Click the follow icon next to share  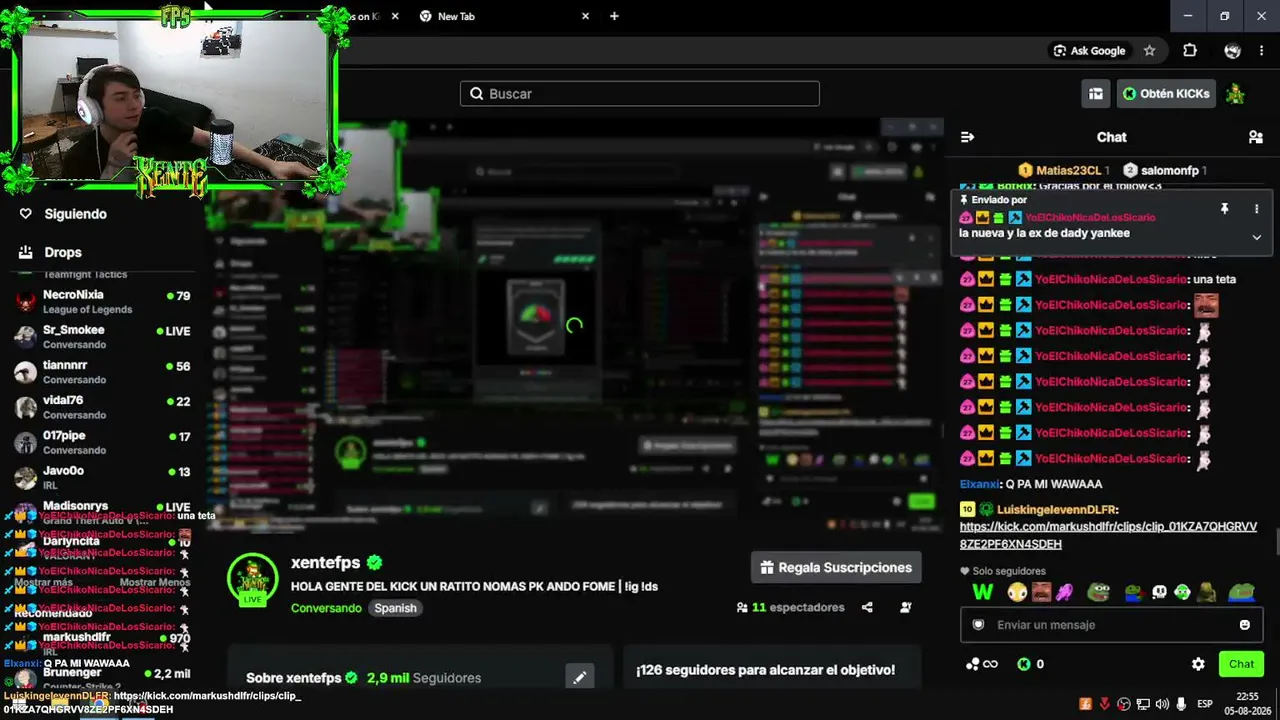905,607
